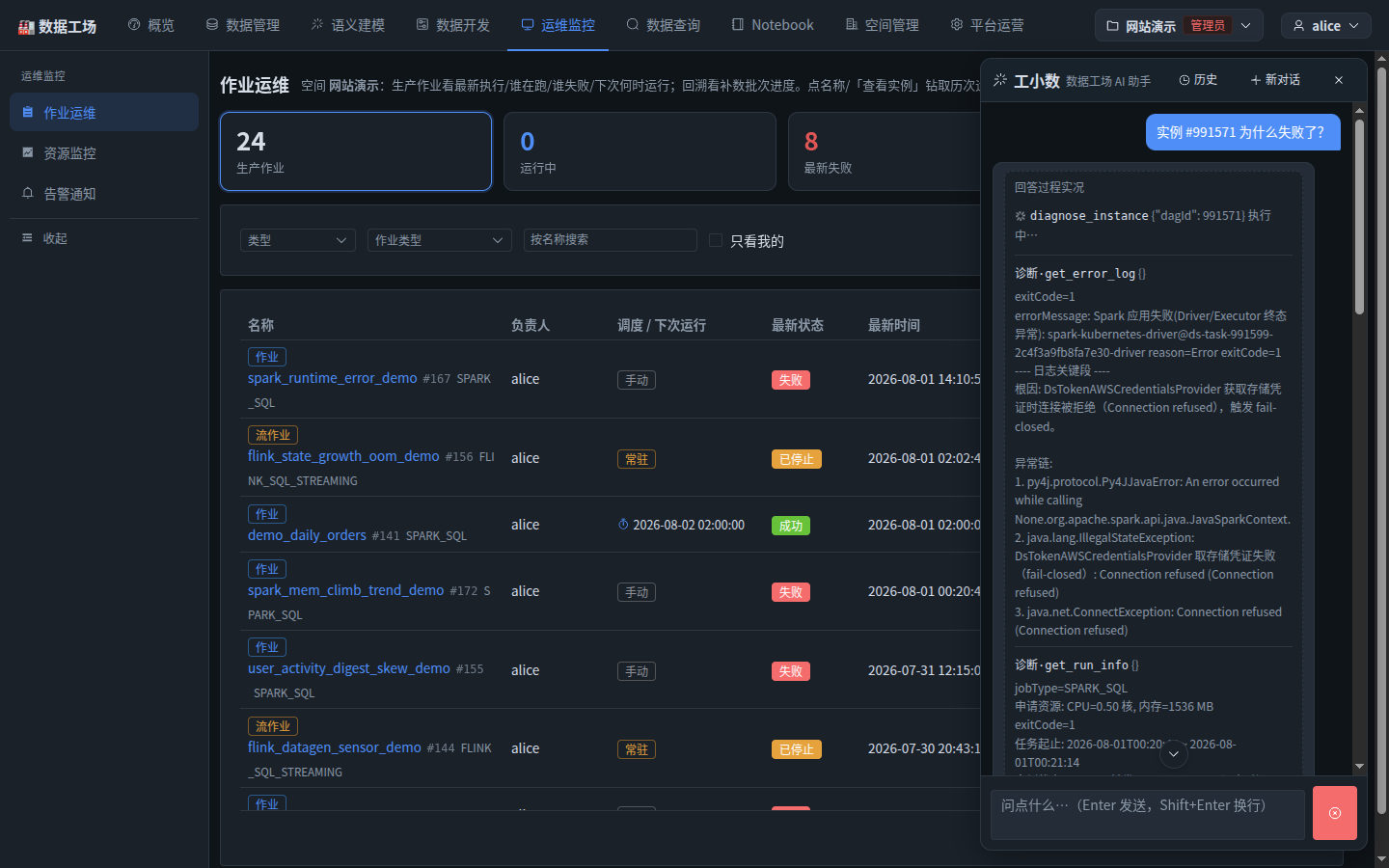1389x868 pixels.
Task: Click the 概览 overview icon
Action: 134,25
